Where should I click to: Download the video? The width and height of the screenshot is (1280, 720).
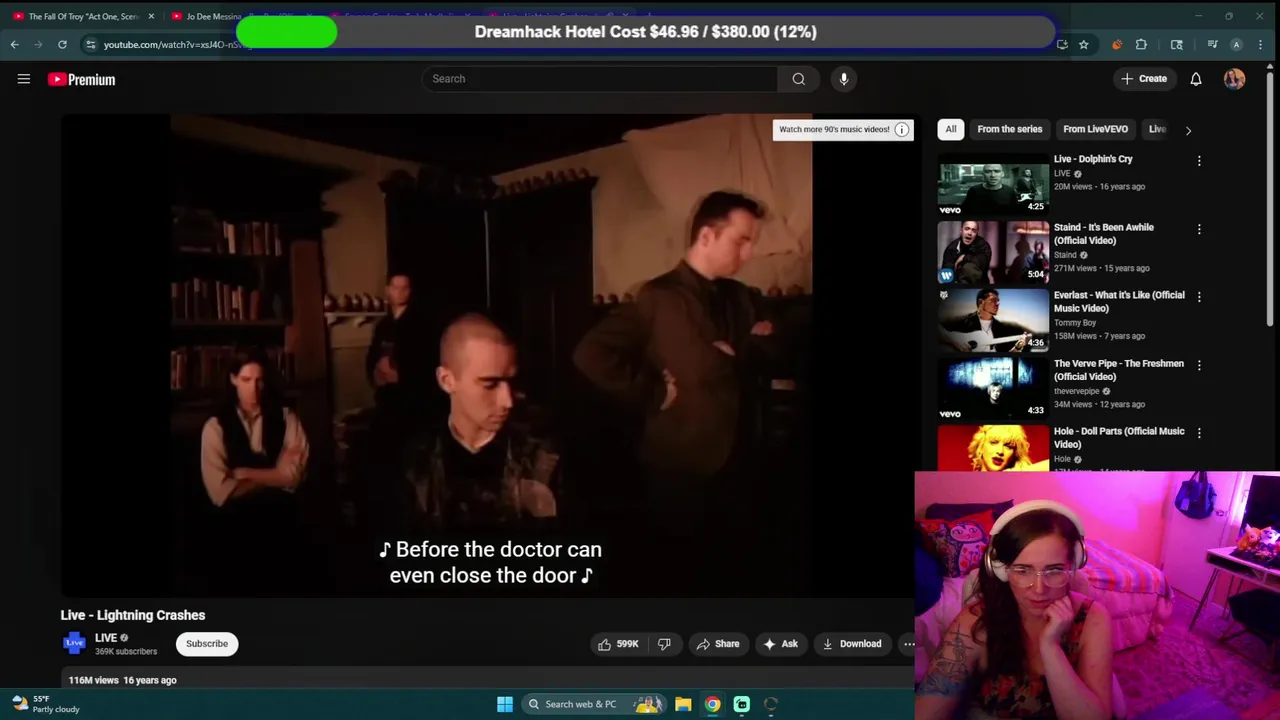pos(852,644)
